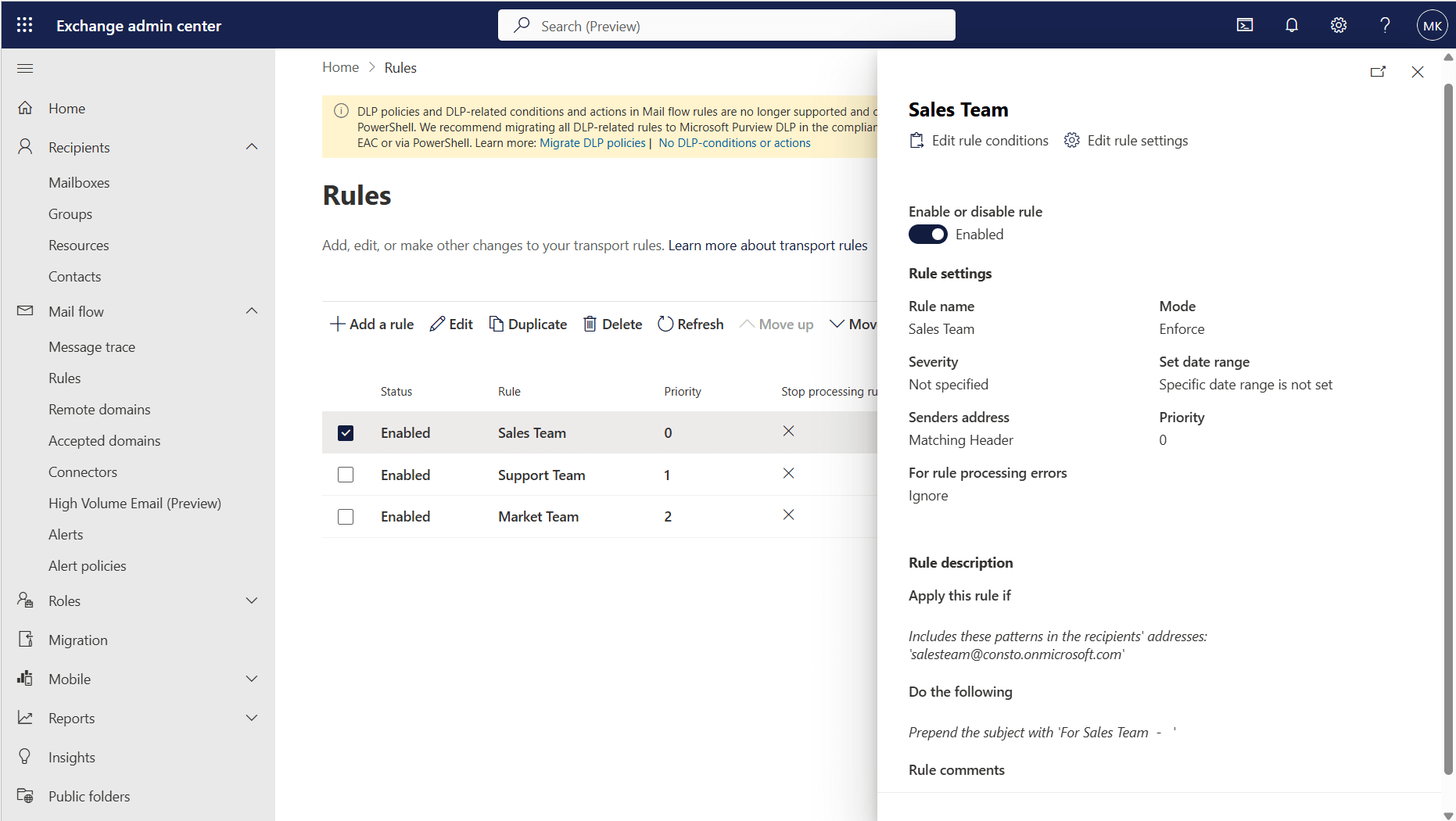This screenshot has width=1456, height=821.
Task: Go to Accepted domains
Action: click(104, 440)
